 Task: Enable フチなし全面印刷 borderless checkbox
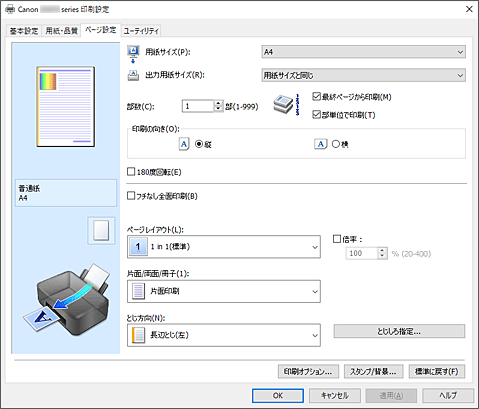[x=131, y=196]
